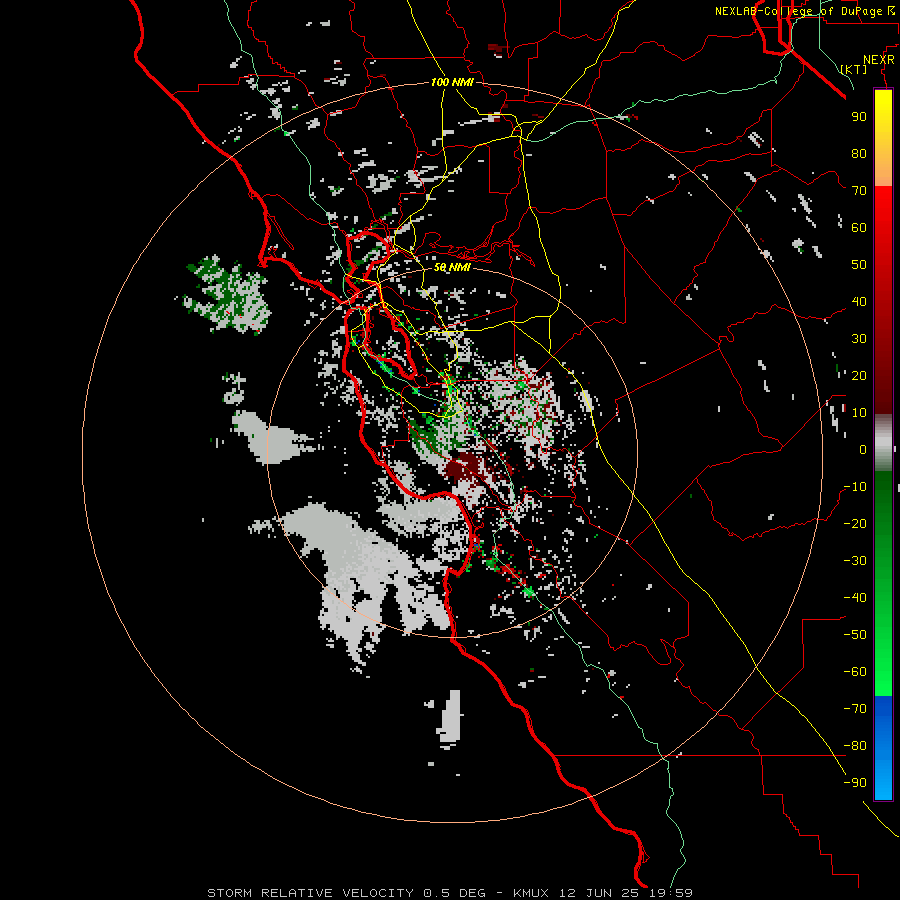
Task: Select the -30 value on the velocity scale
Action: coord(855,561)
